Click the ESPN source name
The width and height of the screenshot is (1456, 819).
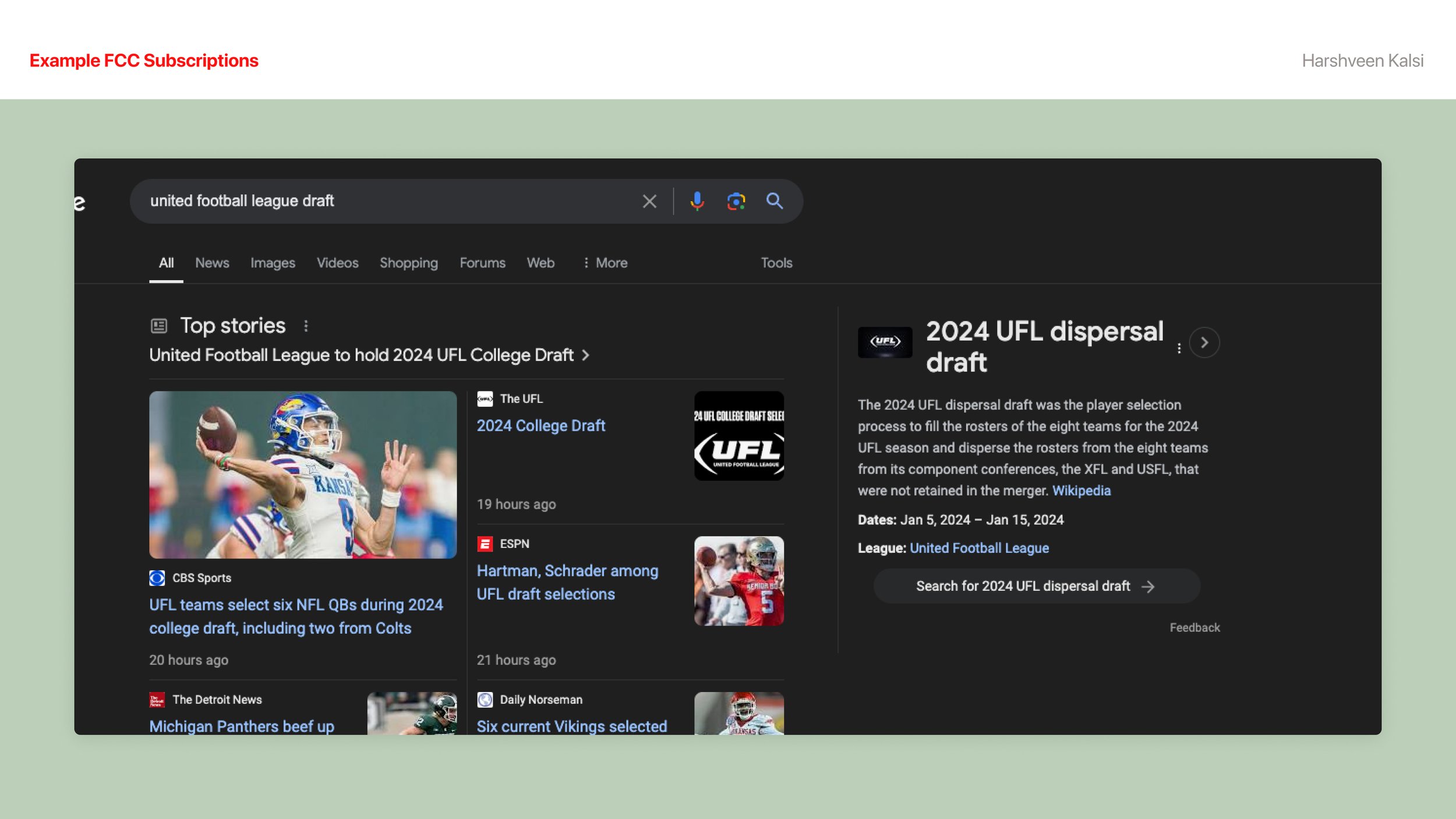(x=514, y=544)
